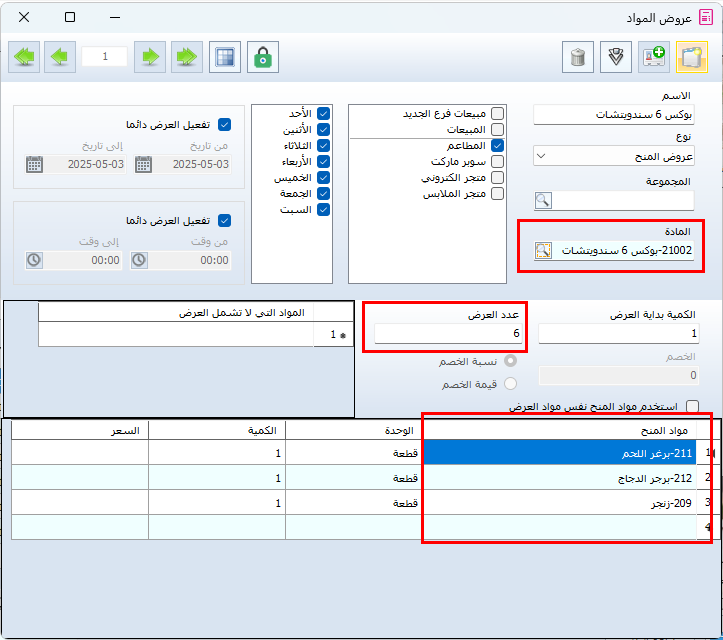Click the green padlock icon
The image size is (723, 640).
coord(263,57)
